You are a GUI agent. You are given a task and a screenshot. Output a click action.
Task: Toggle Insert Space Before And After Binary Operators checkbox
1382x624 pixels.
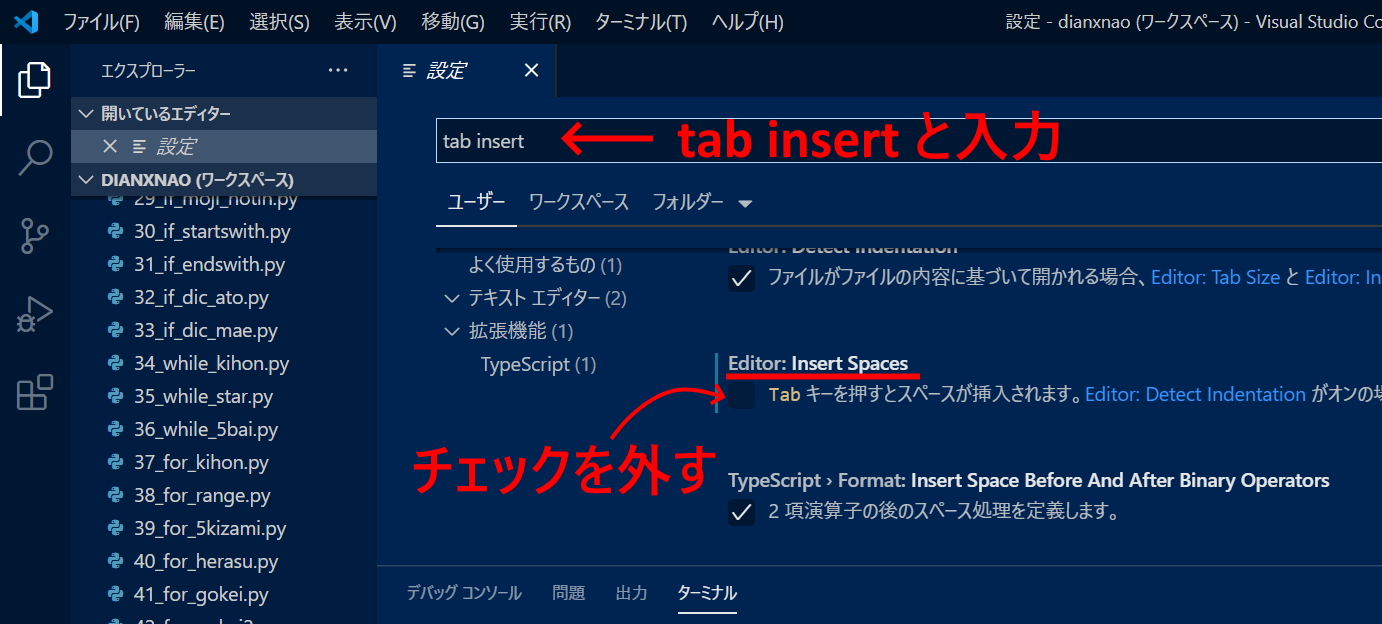(741, 512)
